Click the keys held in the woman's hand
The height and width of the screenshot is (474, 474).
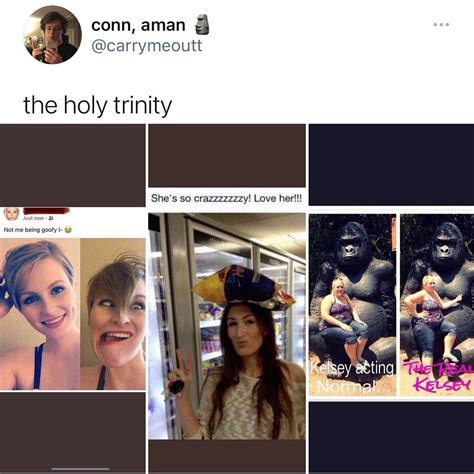[x=175, y=387]
